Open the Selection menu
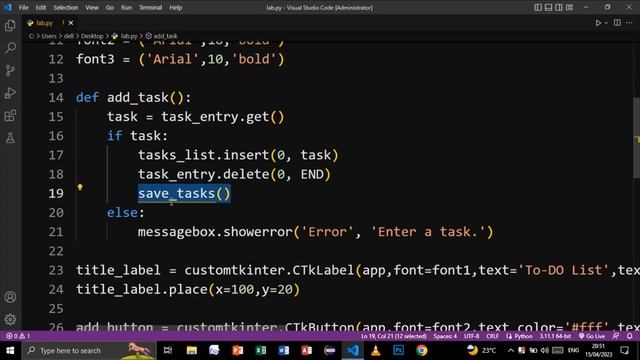Viewport: 640px width, 360px height. [65, 7]
